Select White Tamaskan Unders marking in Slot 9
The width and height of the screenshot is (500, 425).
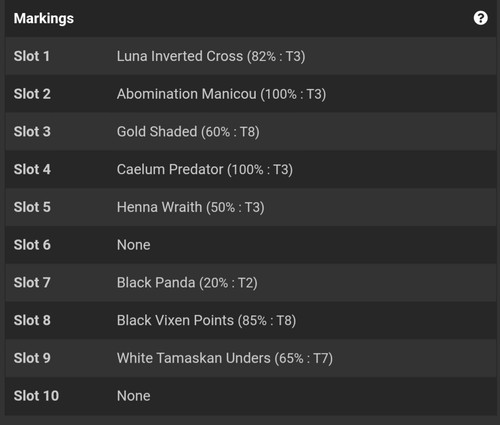(225, 358)
